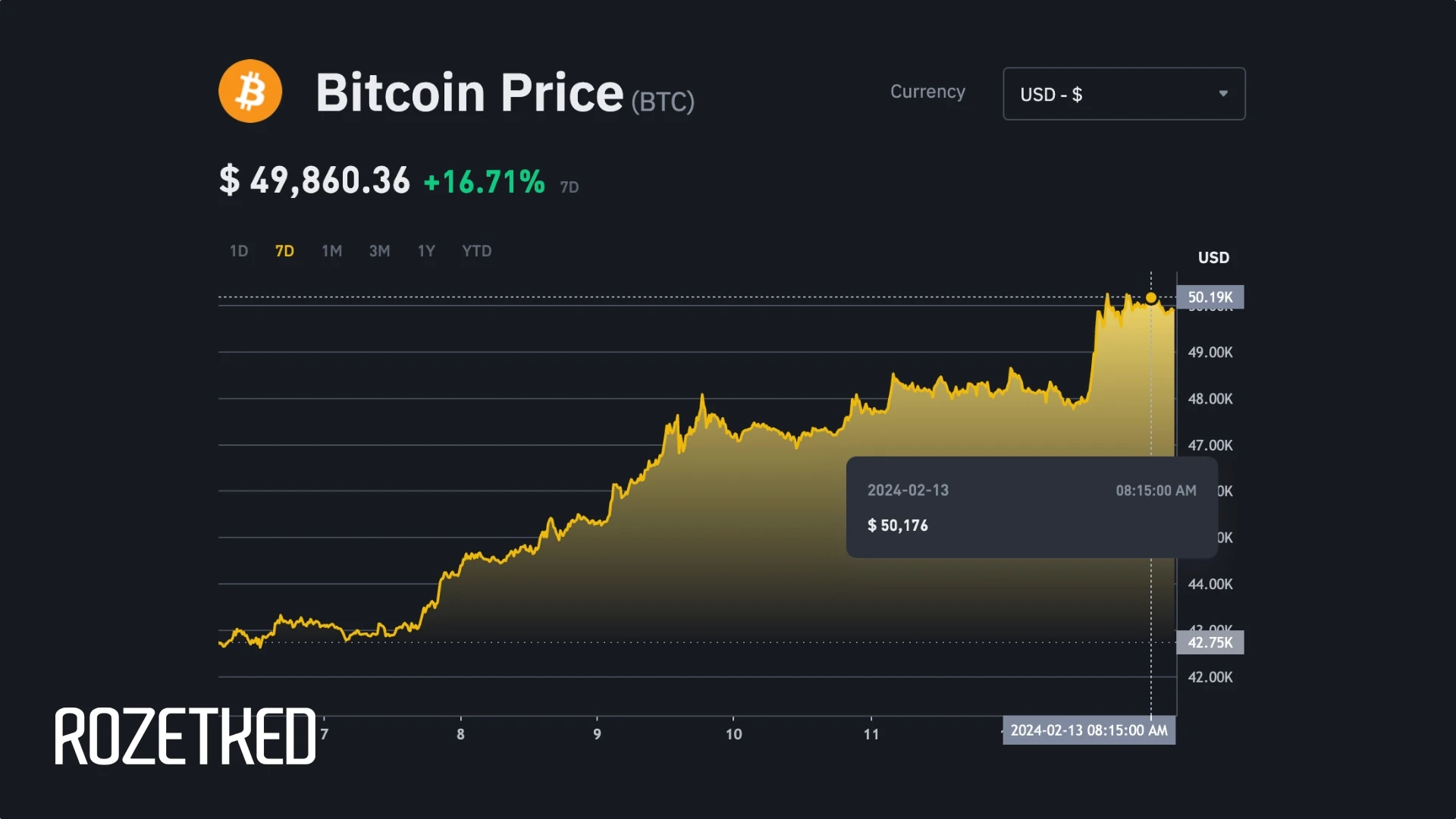The width and height of the screenshot is (1456, 819).
Task: Click the 50.19K current price tag
Action: point(1211,297)
